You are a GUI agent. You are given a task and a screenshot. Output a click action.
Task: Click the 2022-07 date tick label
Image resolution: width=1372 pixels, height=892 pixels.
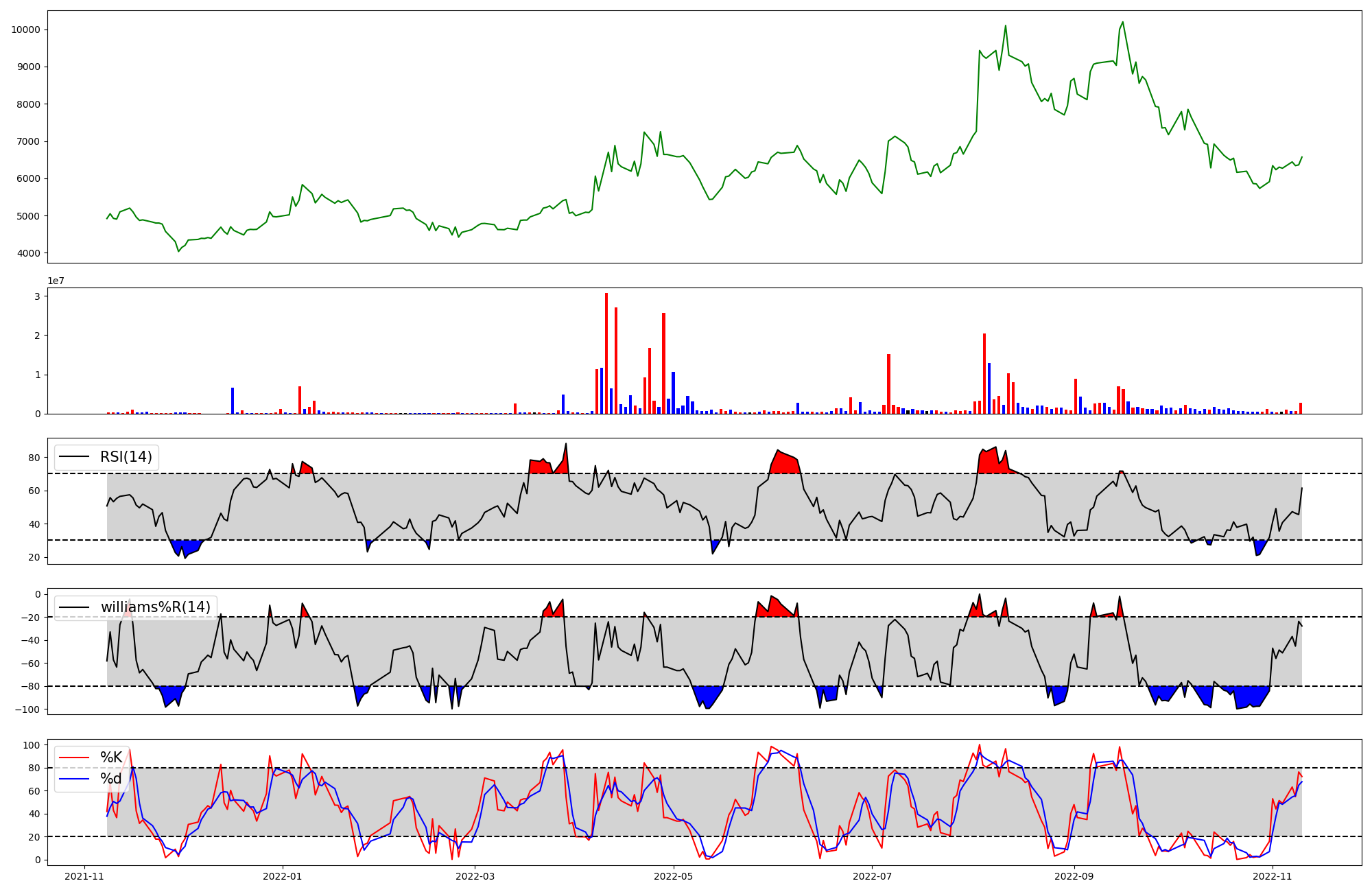coord(872,876)
